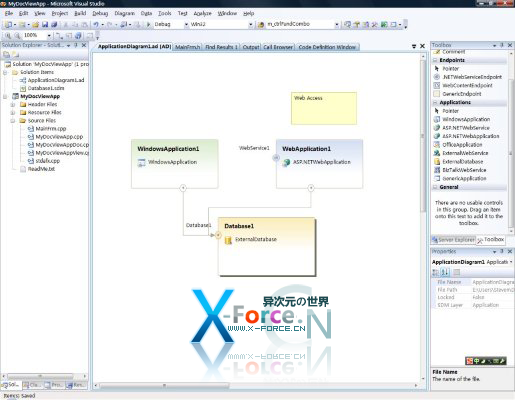Select OfficeApplication item in Toolbox
The width and height of the screenshot is (515, 400).
tap(462, 145)
